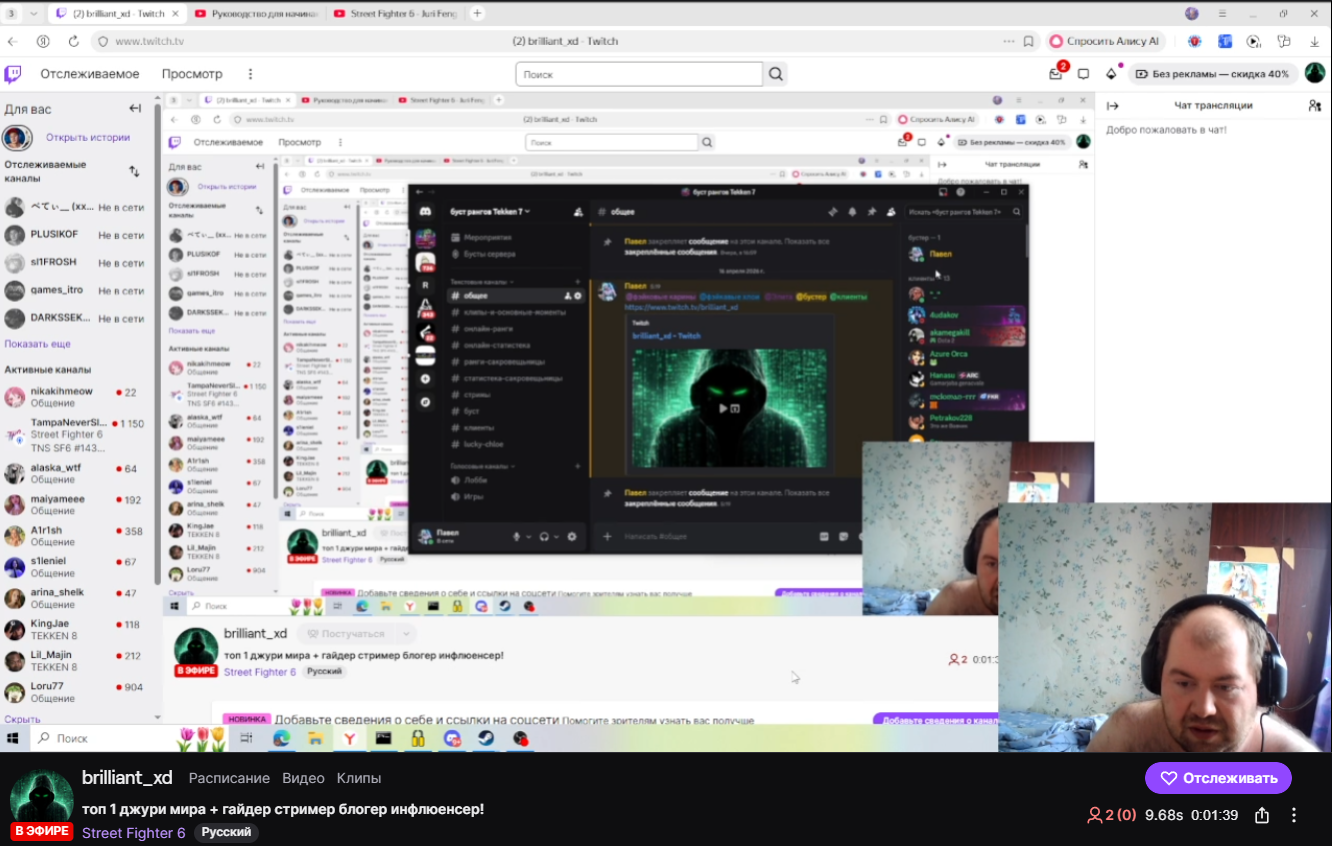The height and width of the screenshot is (846, 1332).
Task: Open the Отслеживаемое navigation item
Action: coord(90,74)
